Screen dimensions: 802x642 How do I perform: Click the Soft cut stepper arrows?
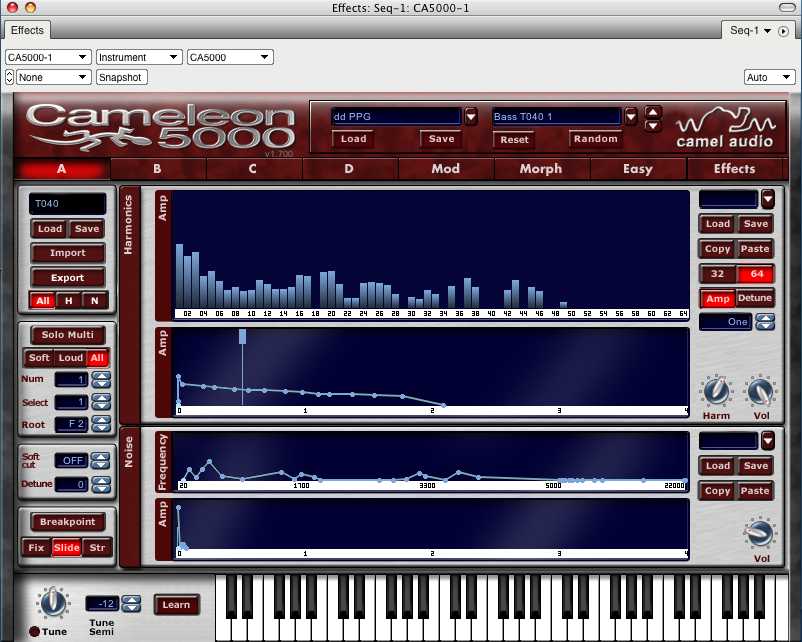point(100,461)
